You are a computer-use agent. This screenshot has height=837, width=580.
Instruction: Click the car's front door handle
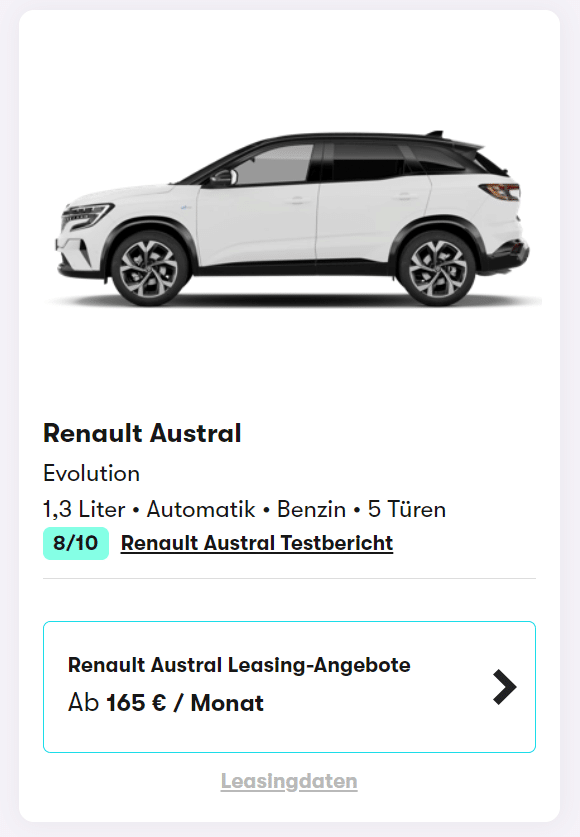click(x=297, y=201)
